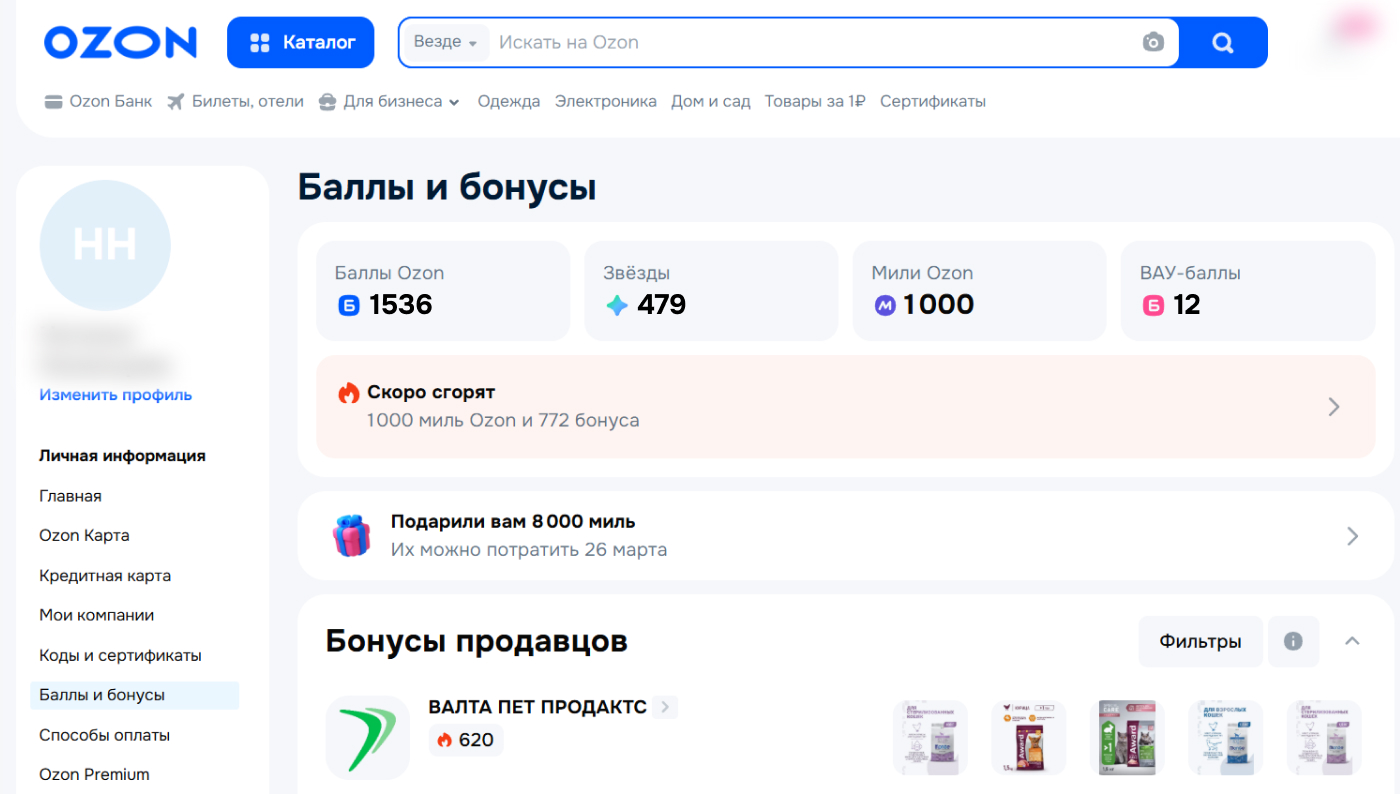Click the pink ВАУ-баллы icon

(x=1154, y=306)
